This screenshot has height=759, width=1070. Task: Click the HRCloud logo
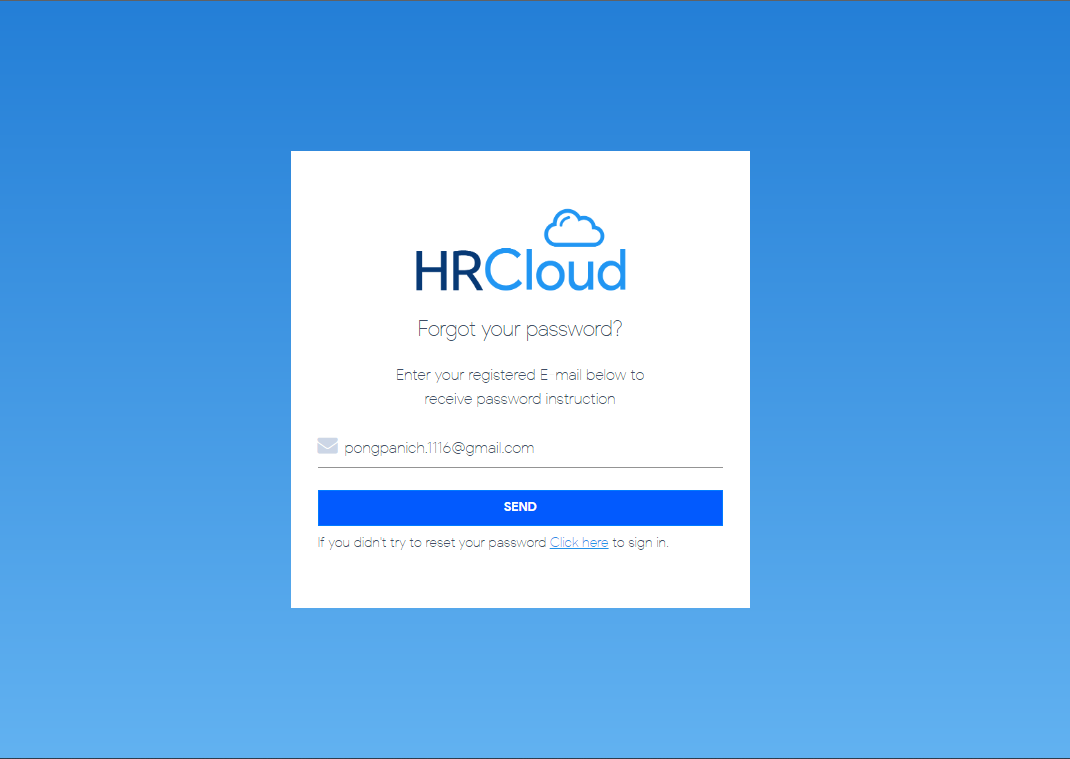(521, 250)
